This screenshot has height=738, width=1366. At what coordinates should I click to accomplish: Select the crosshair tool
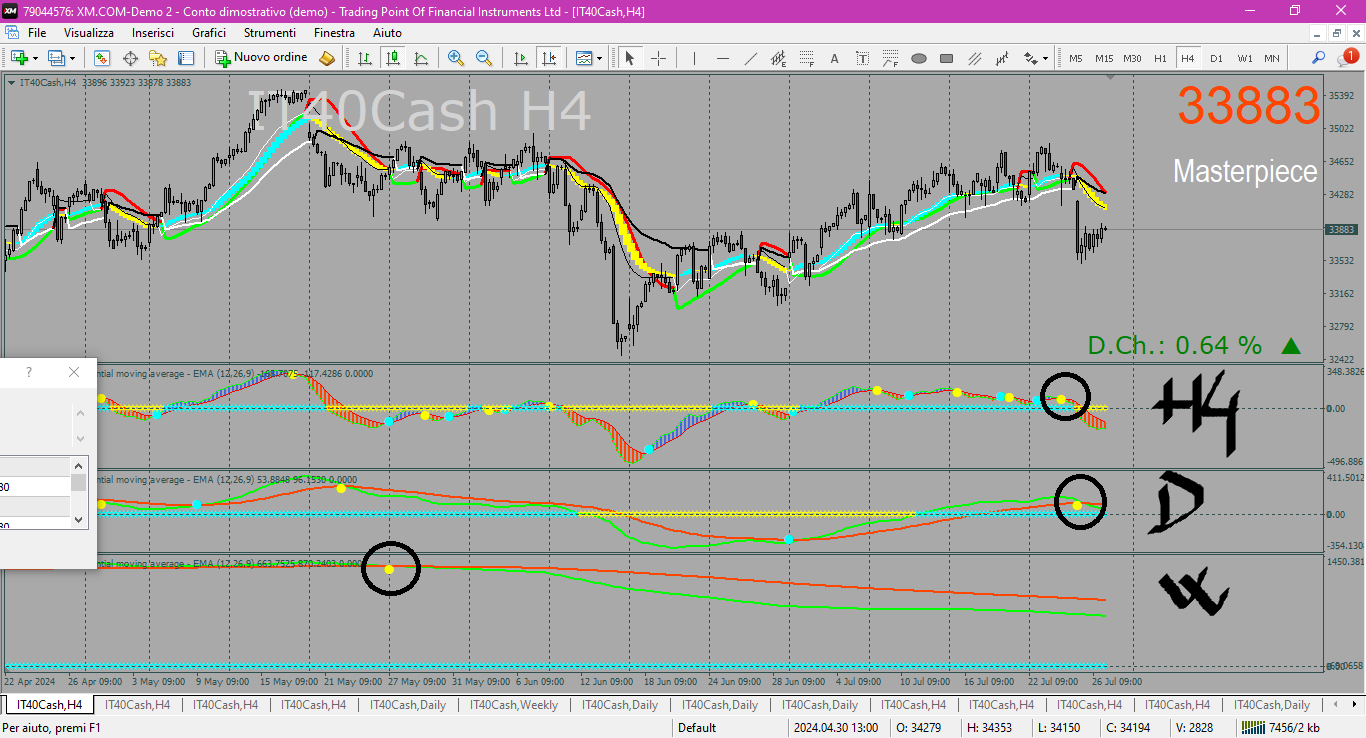click(x=658, y=58)
